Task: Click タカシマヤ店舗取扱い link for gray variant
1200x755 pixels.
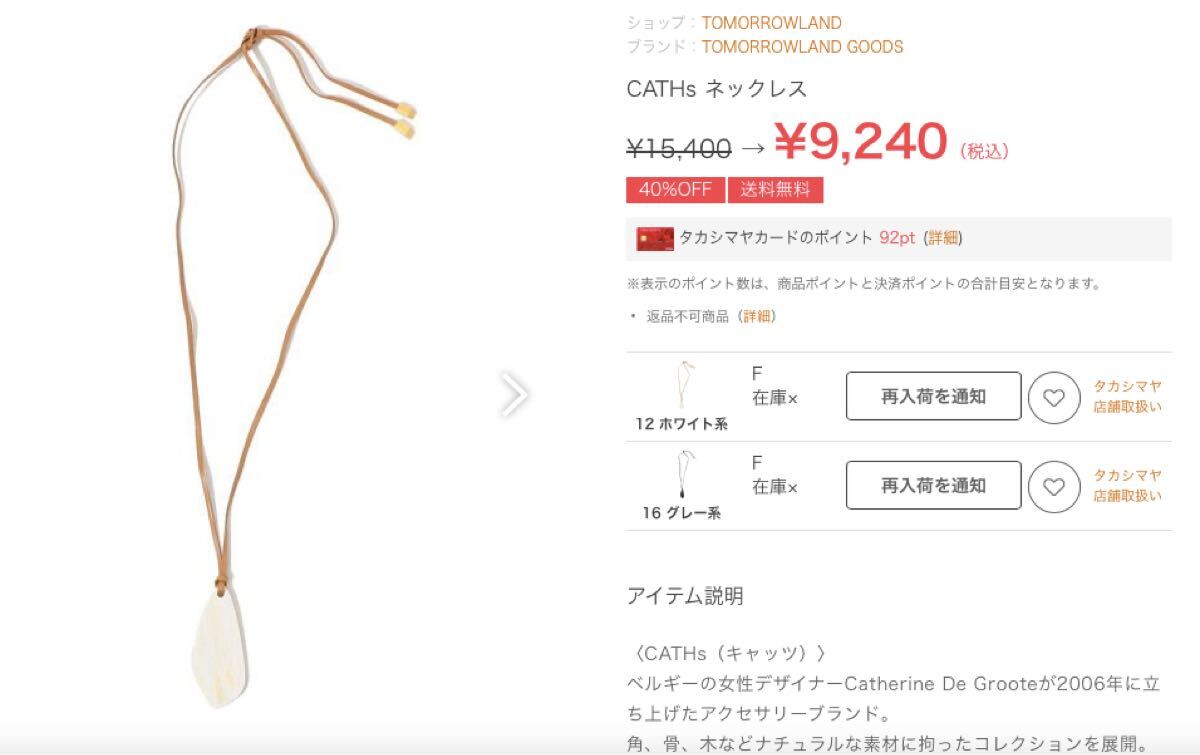Action: [1128, 485]
